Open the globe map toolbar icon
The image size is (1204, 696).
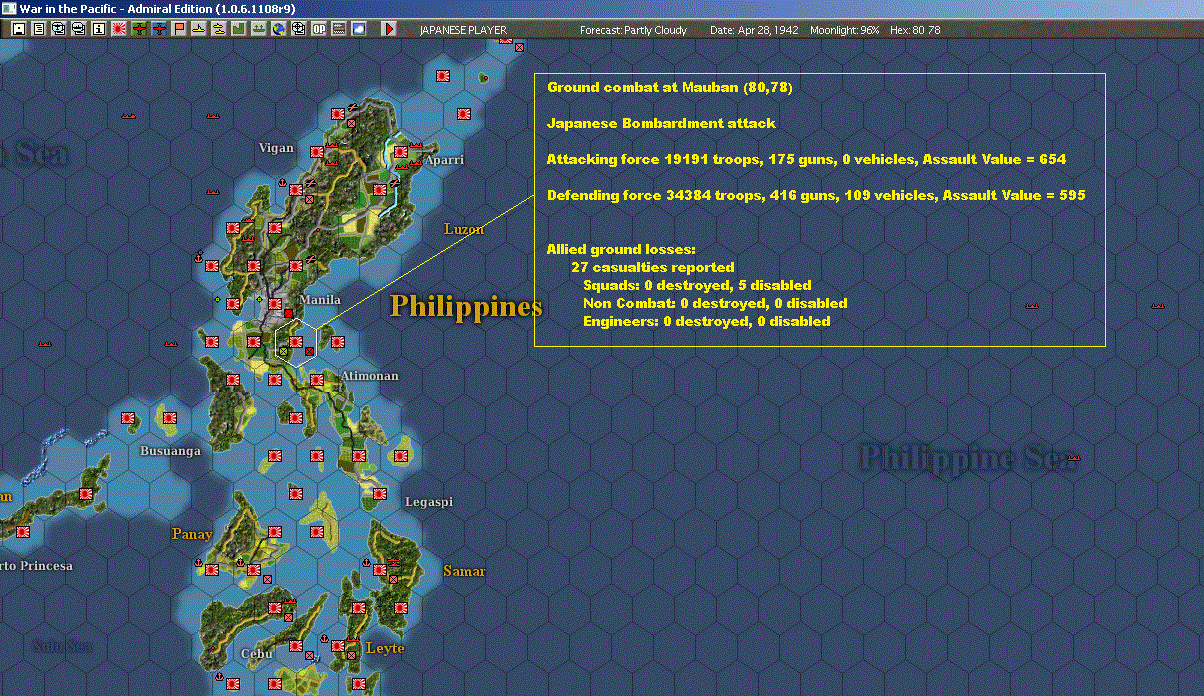click(278, 29)
